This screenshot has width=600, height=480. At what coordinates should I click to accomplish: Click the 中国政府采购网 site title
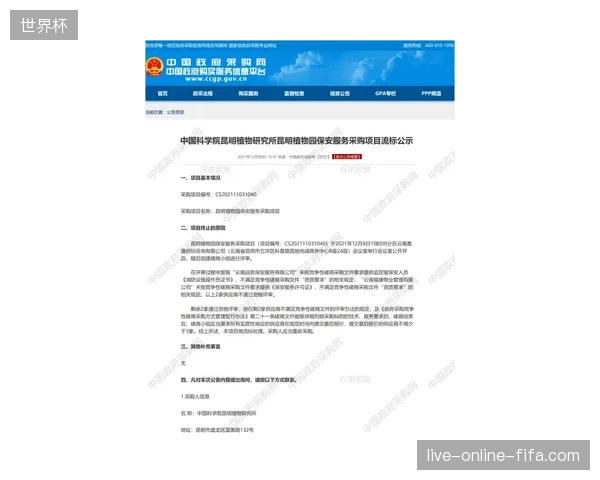[x=216, y=62]
